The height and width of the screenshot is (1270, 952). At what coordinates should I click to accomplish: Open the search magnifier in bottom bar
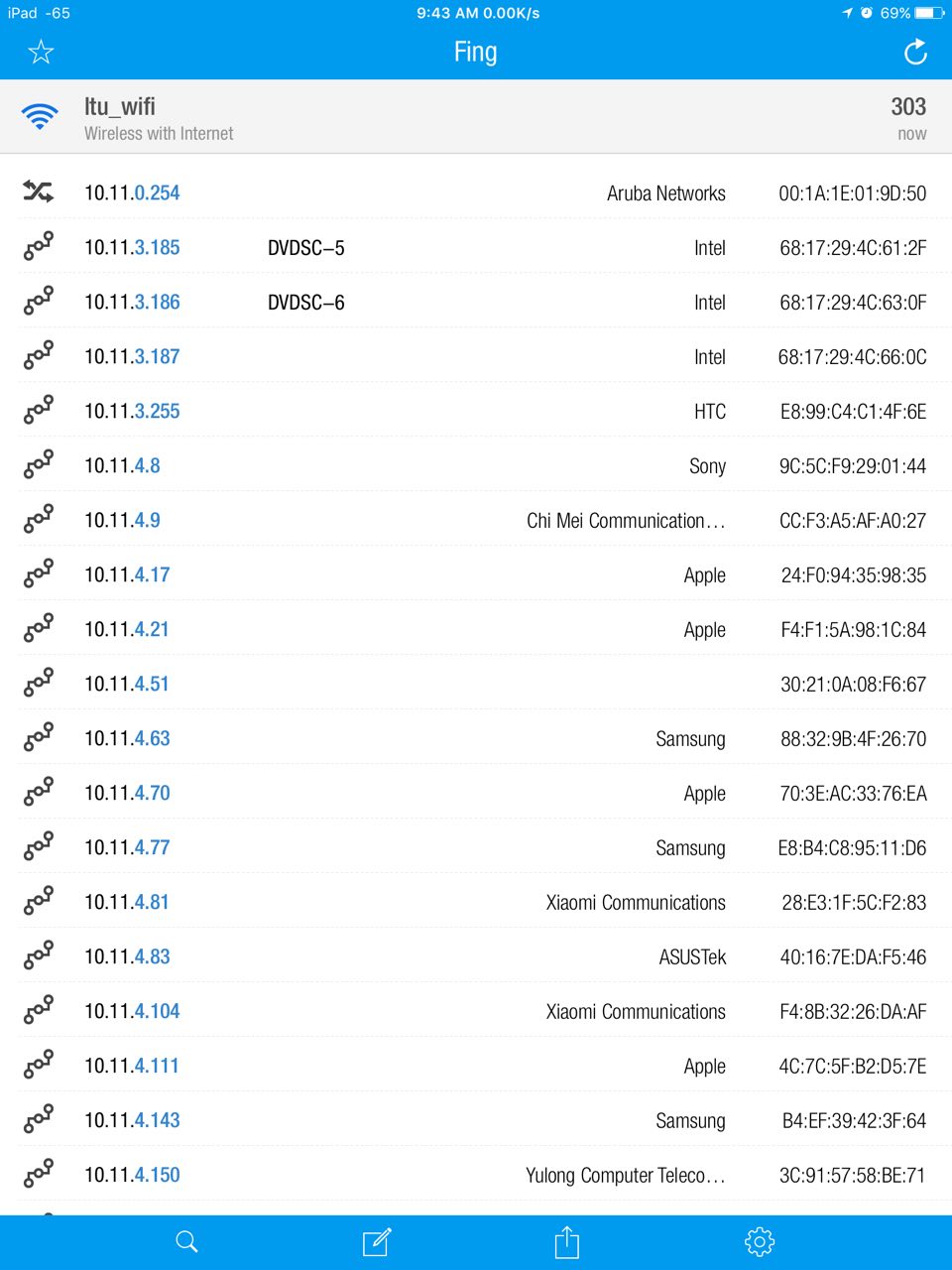click(x=186, y=1241)
